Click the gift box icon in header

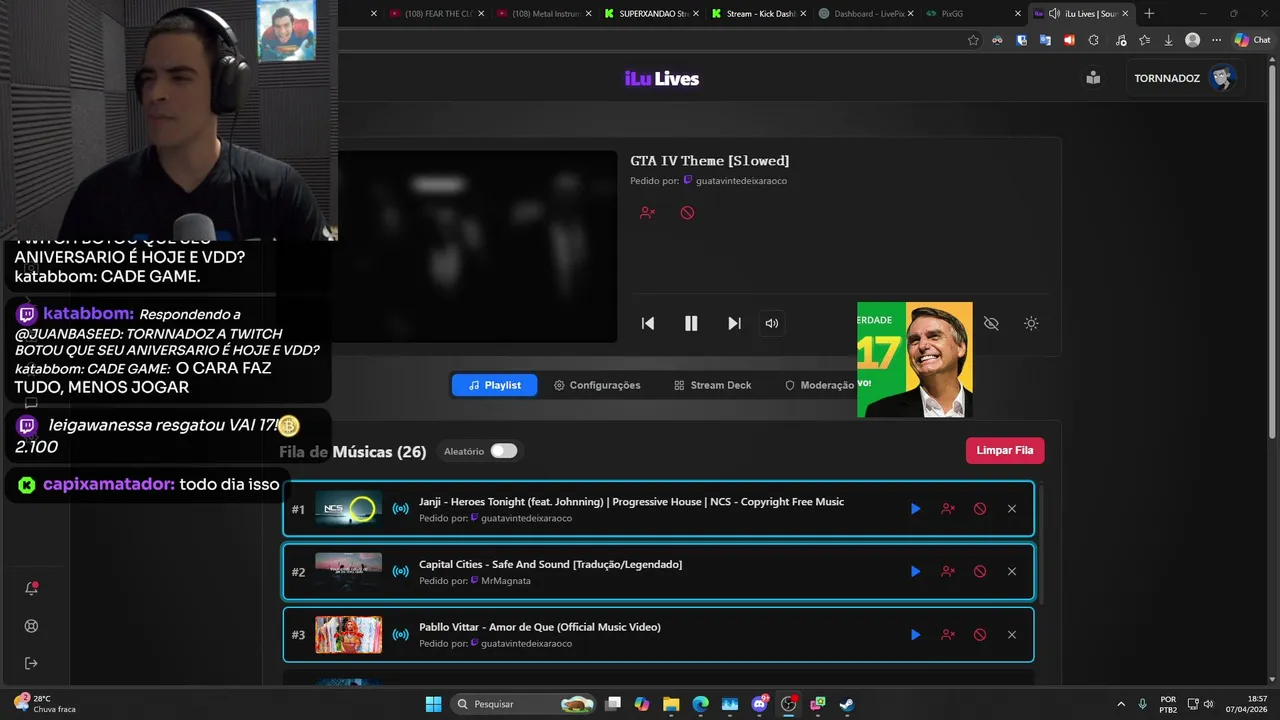1093,78
